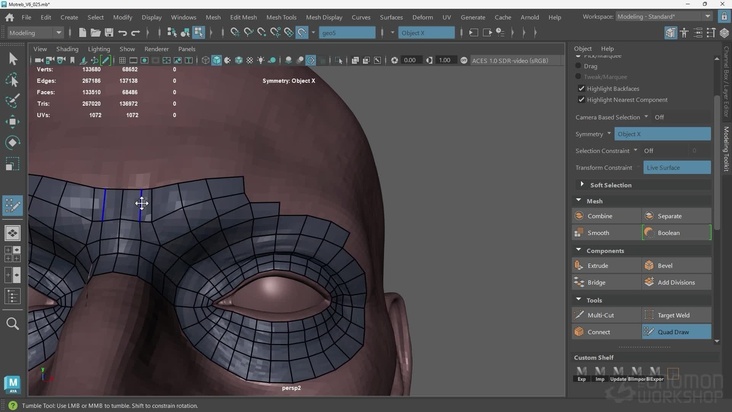Open the Transform Constraint Live Surface dropdown
The image size is (732, 412).
tap(677, 168)
